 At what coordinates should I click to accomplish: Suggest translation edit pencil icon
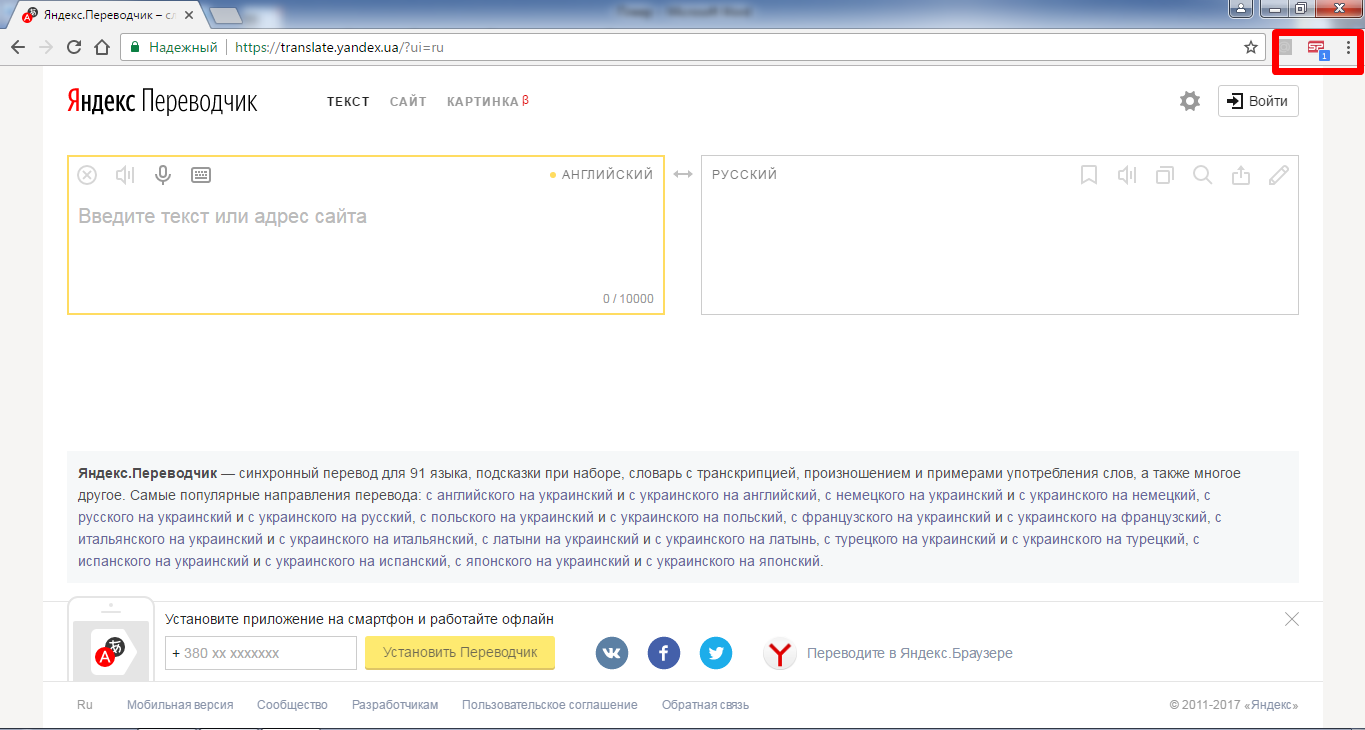pyautogui.click(x=1279, y=175)
